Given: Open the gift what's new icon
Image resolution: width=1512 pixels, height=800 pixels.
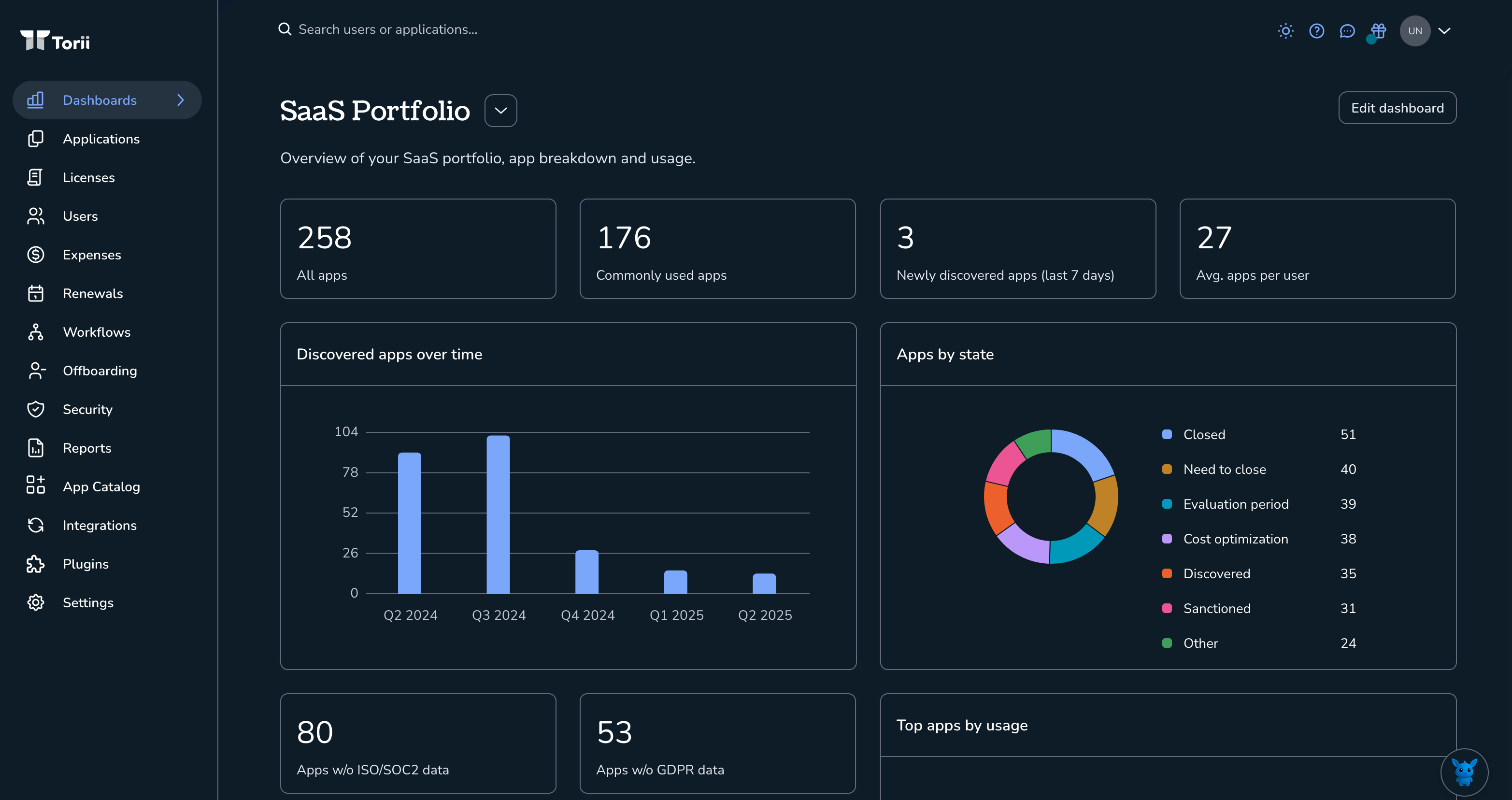Looking at the screenshot, I should point(1378,30).
